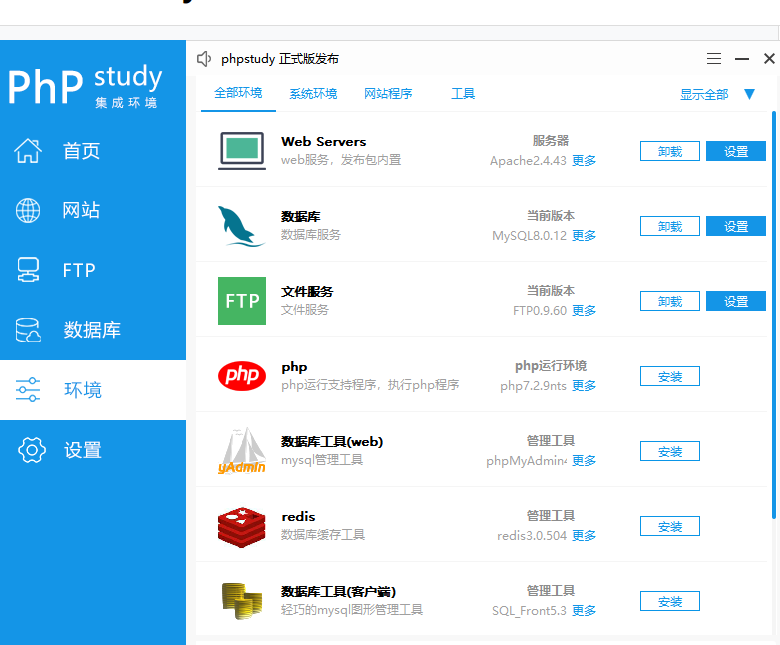The width and height of the screenshot is (780, 645).
Task: Click the settings gear icon
Action: [x=32, y=450]
